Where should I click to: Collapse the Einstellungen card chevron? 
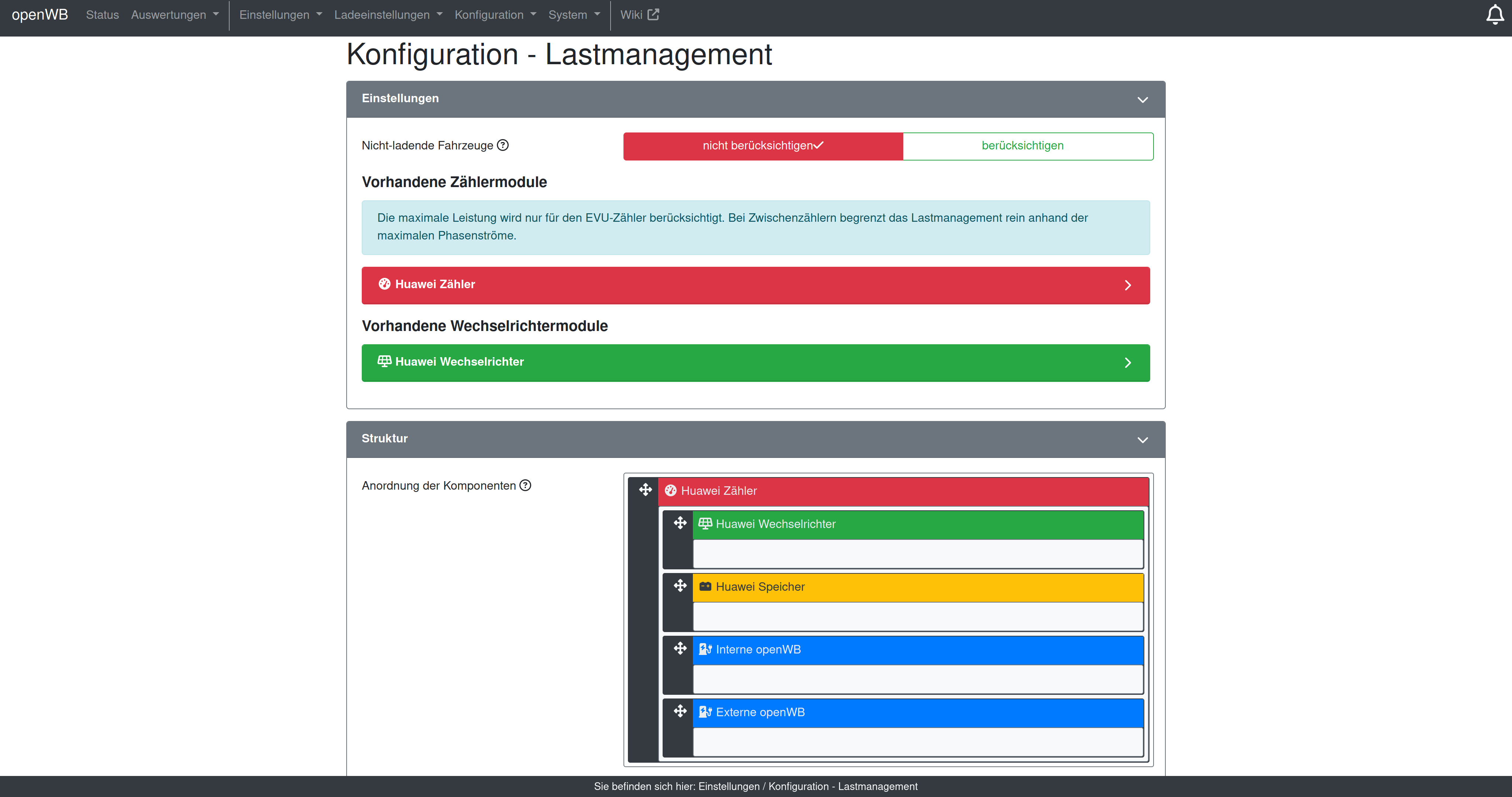[x=1142, y=100]
